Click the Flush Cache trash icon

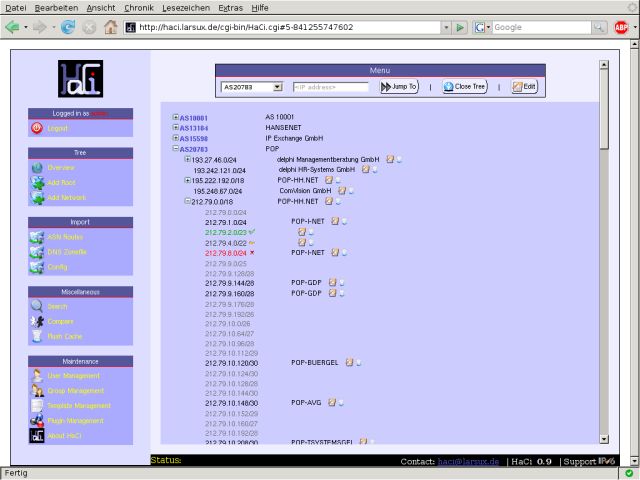click(37, 336)
